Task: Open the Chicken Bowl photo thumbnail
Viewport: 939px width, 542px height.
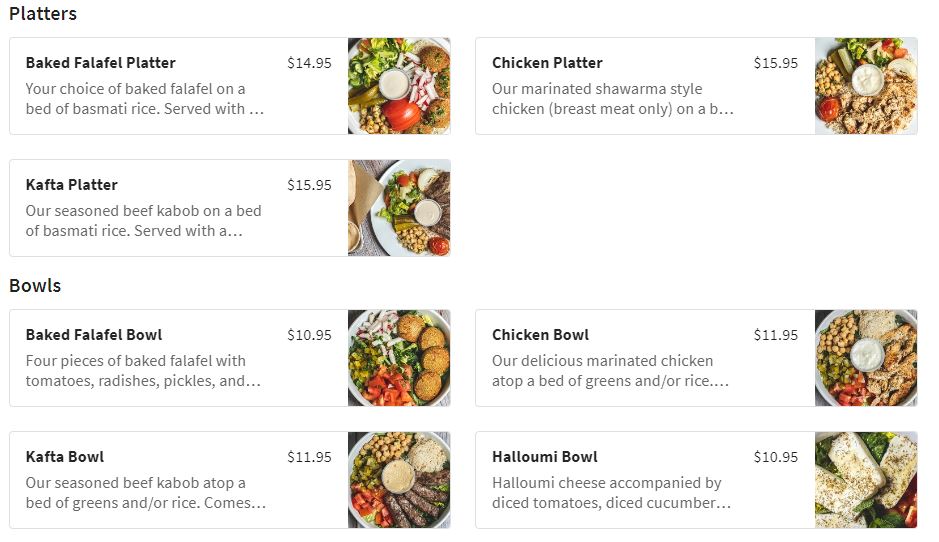Action: (x=865, y=358)
